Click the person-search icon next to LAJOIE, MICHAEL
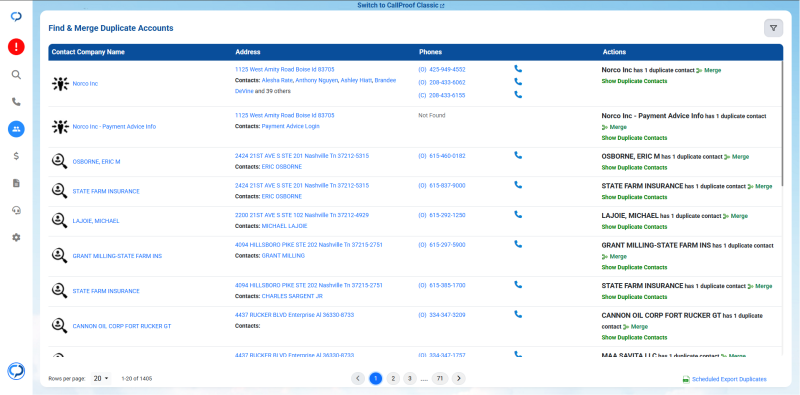The width and height of the screenshot is (800, 395). pos(59,221)
